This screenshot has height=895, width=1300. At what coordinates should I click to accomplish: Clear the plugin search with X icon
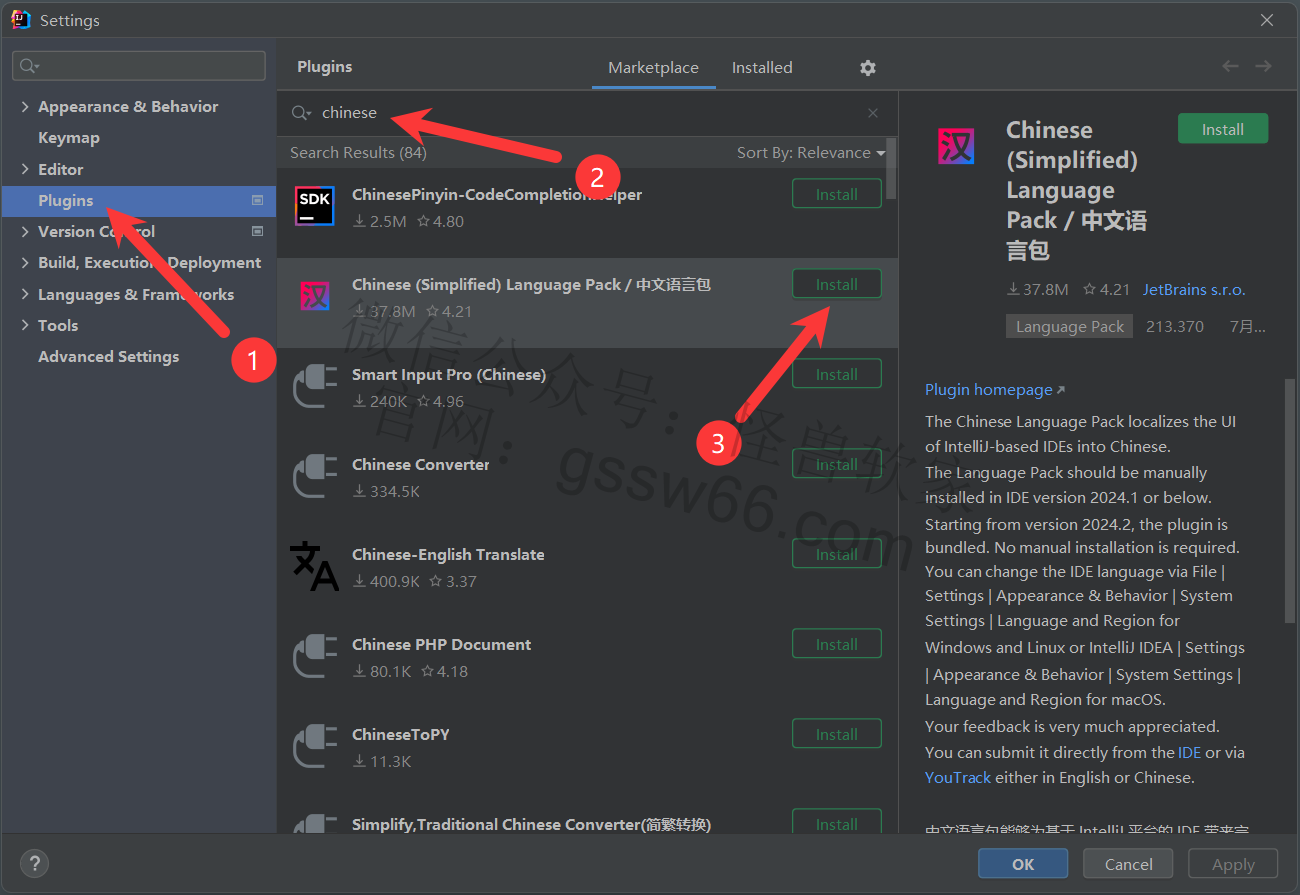click(873, 113)
